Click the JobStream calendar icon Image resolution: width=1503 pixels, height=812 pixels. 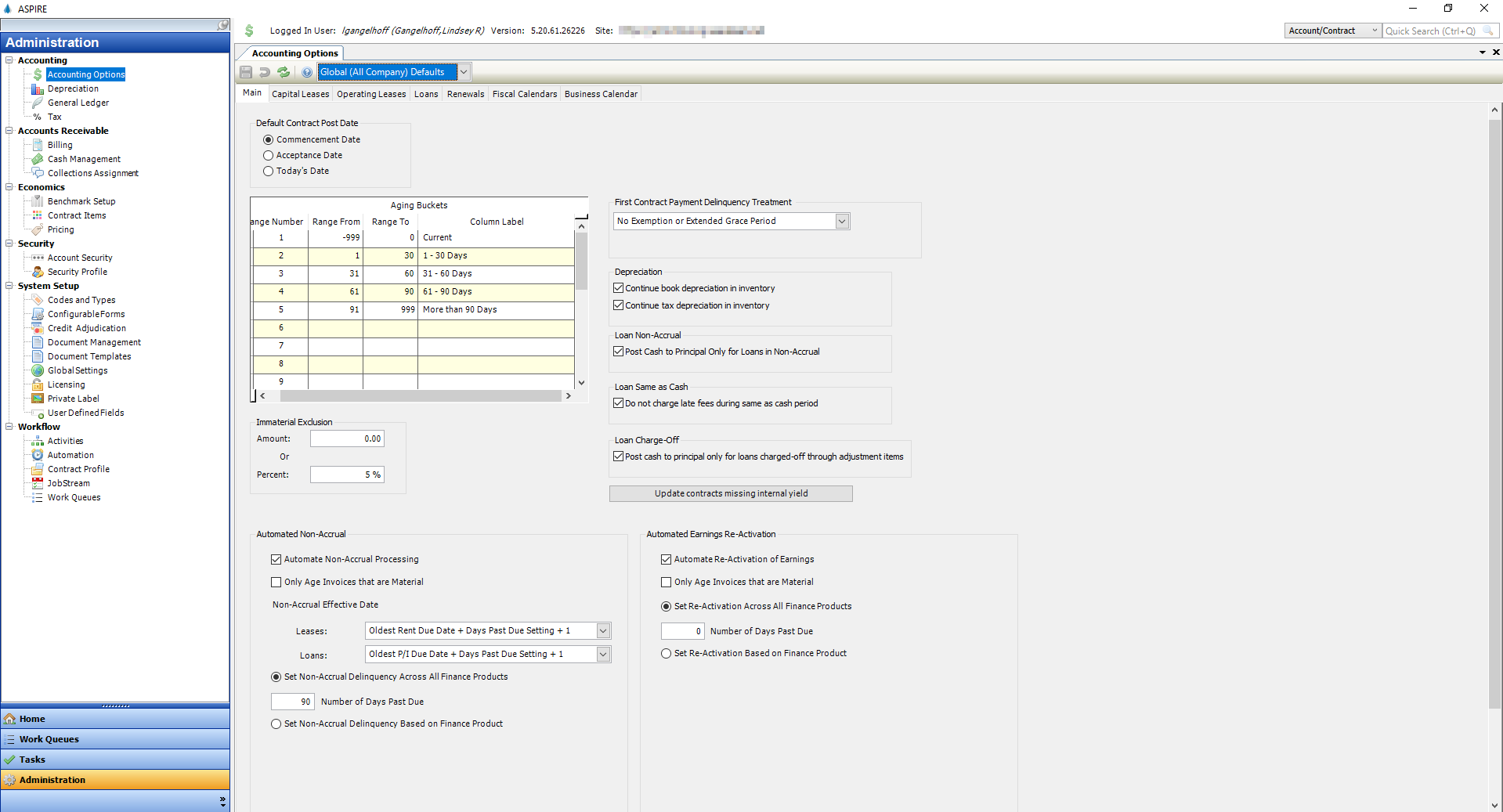pos(38,483)
